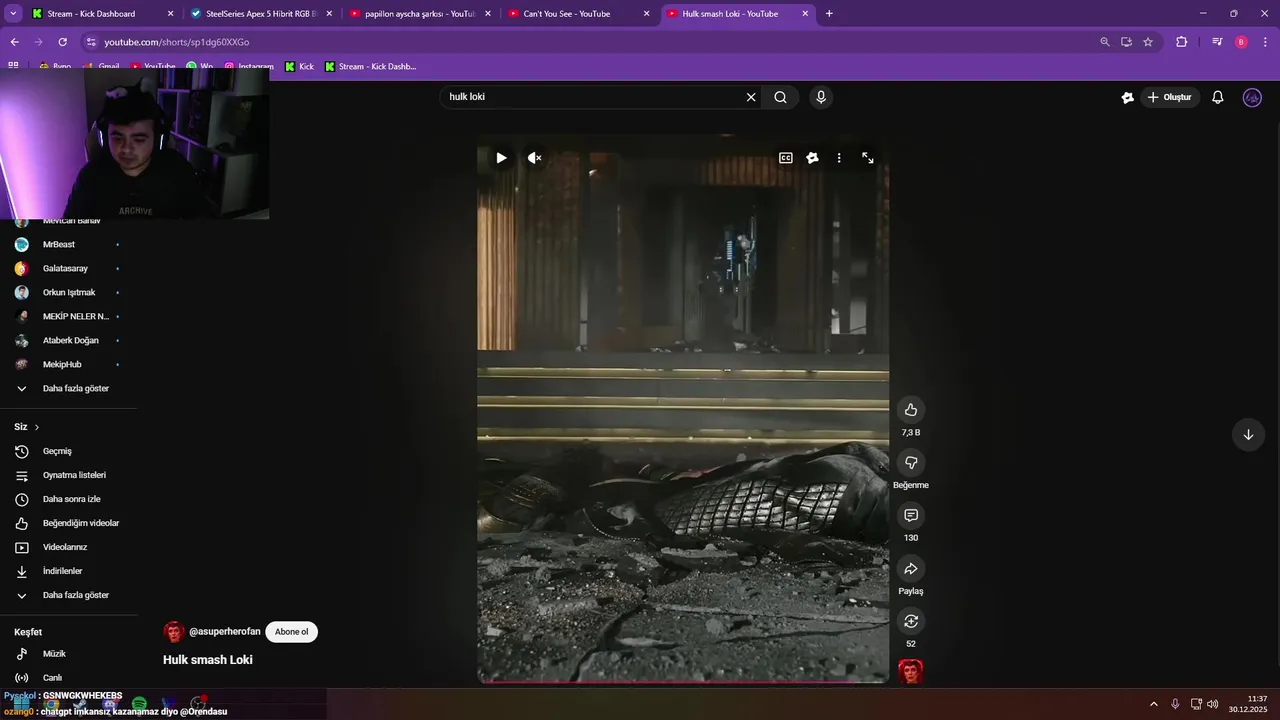Open the comments with 130 count

pos(911,515)
